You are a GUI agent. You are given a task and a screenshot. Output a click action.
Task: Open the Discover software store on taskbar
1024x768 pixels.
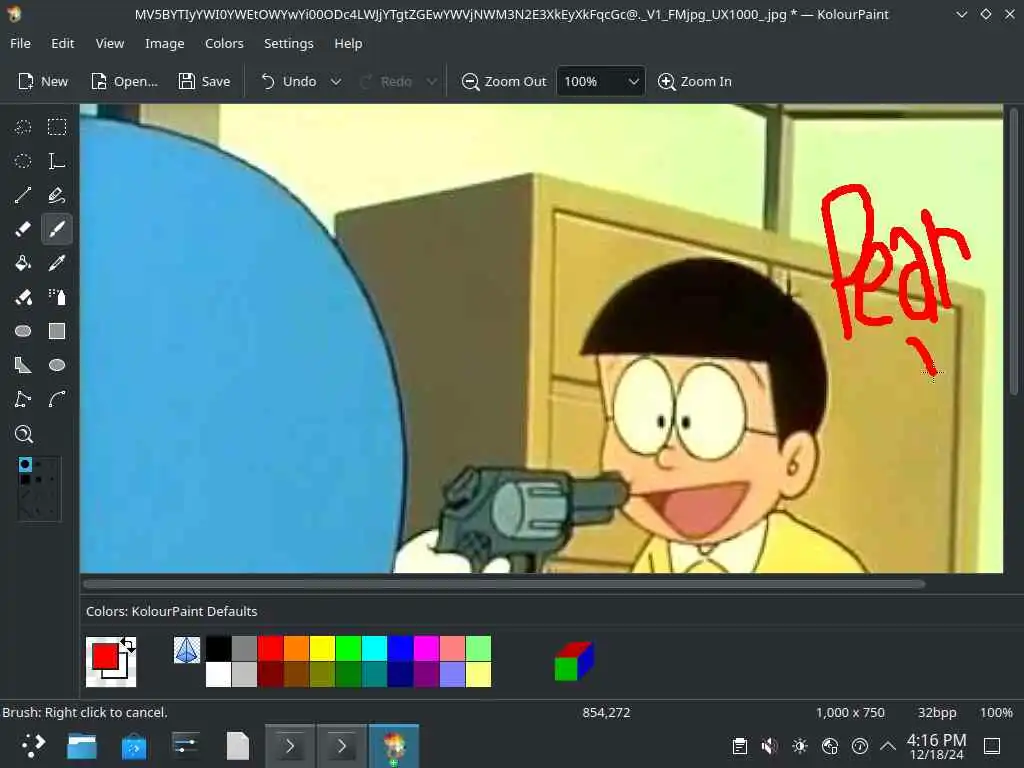[134, 746]
